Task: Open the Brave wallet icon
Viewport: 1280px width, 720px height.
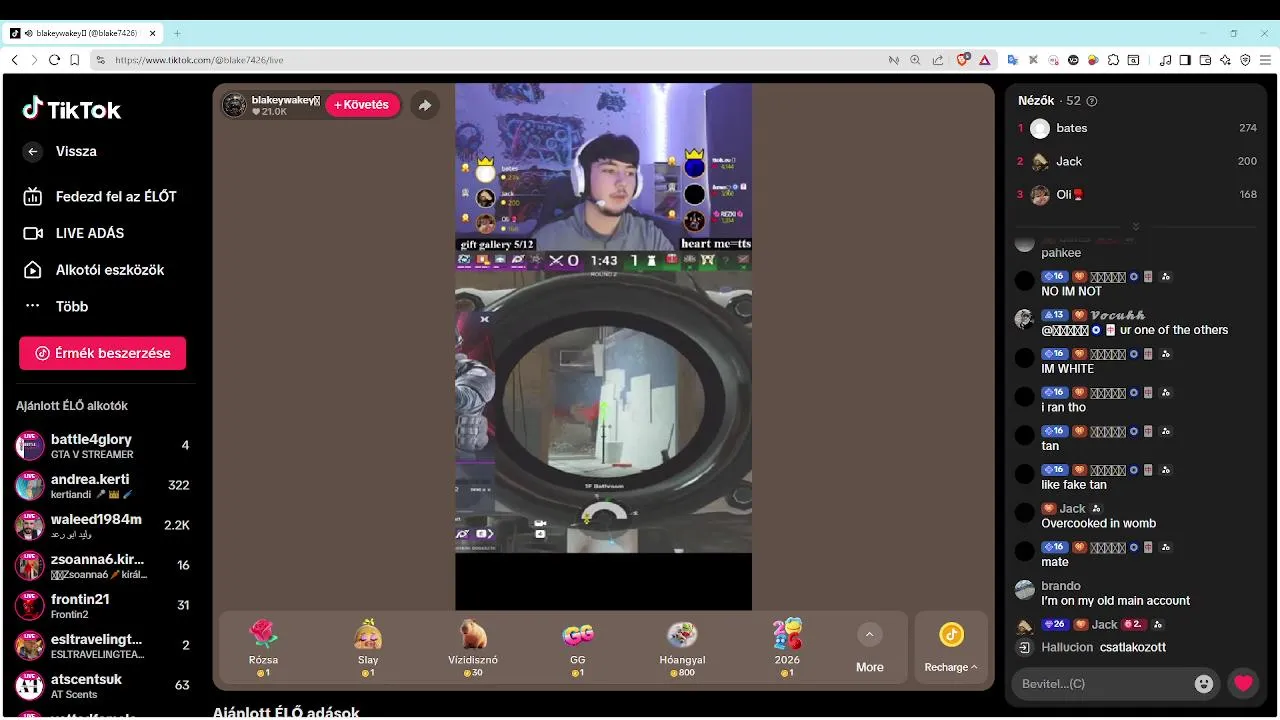Action: tap(1205, 60)
